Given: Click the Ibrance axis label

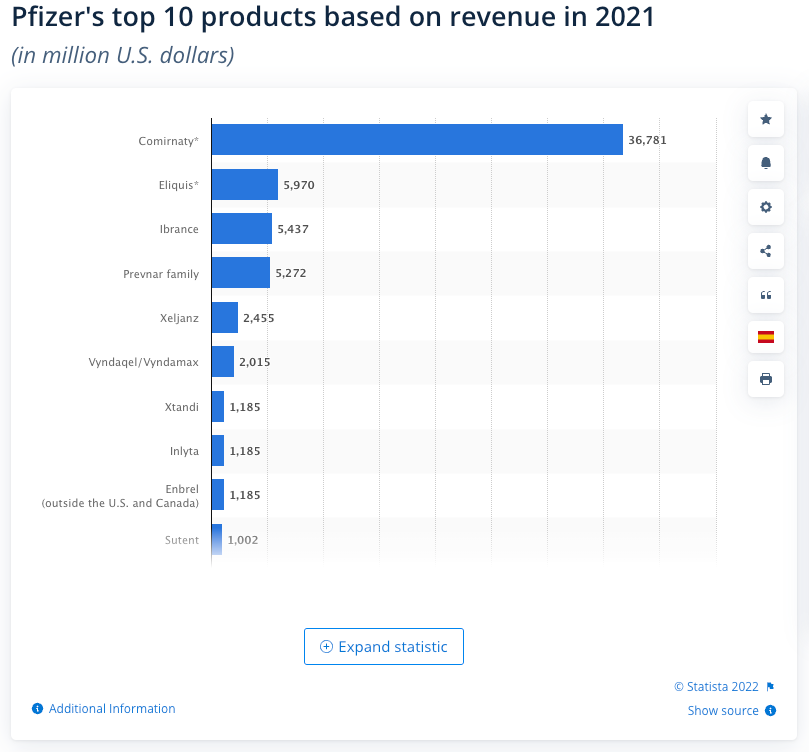Looking at the screenshot, I should 179,228.
